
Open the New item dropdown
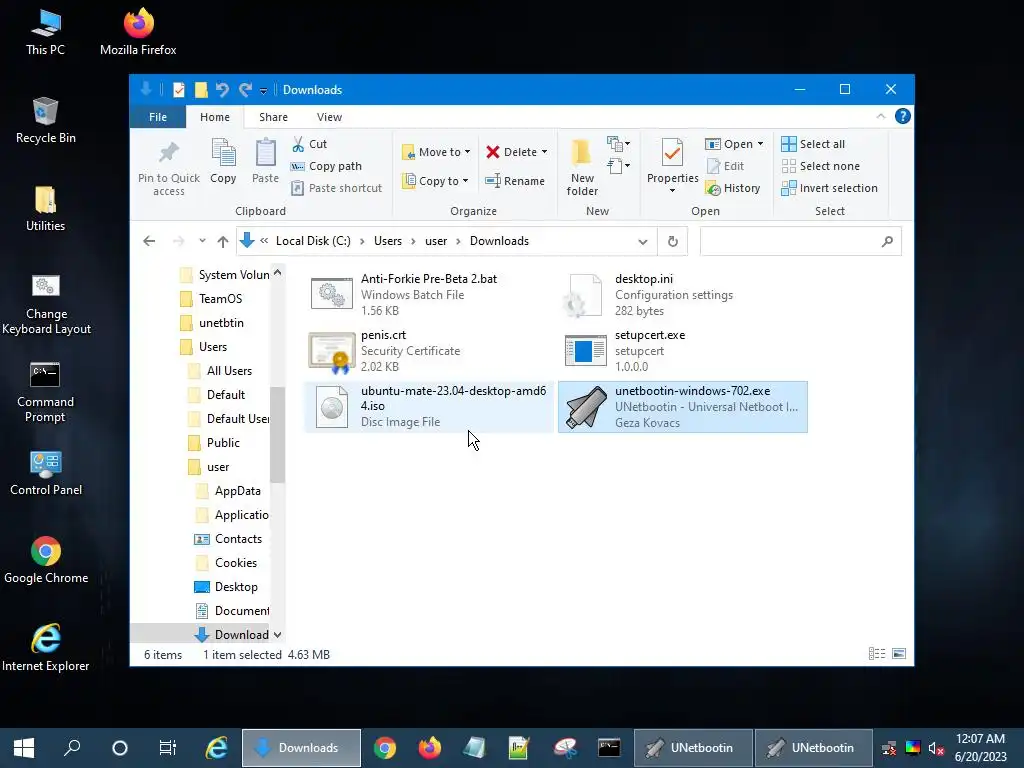618,143
